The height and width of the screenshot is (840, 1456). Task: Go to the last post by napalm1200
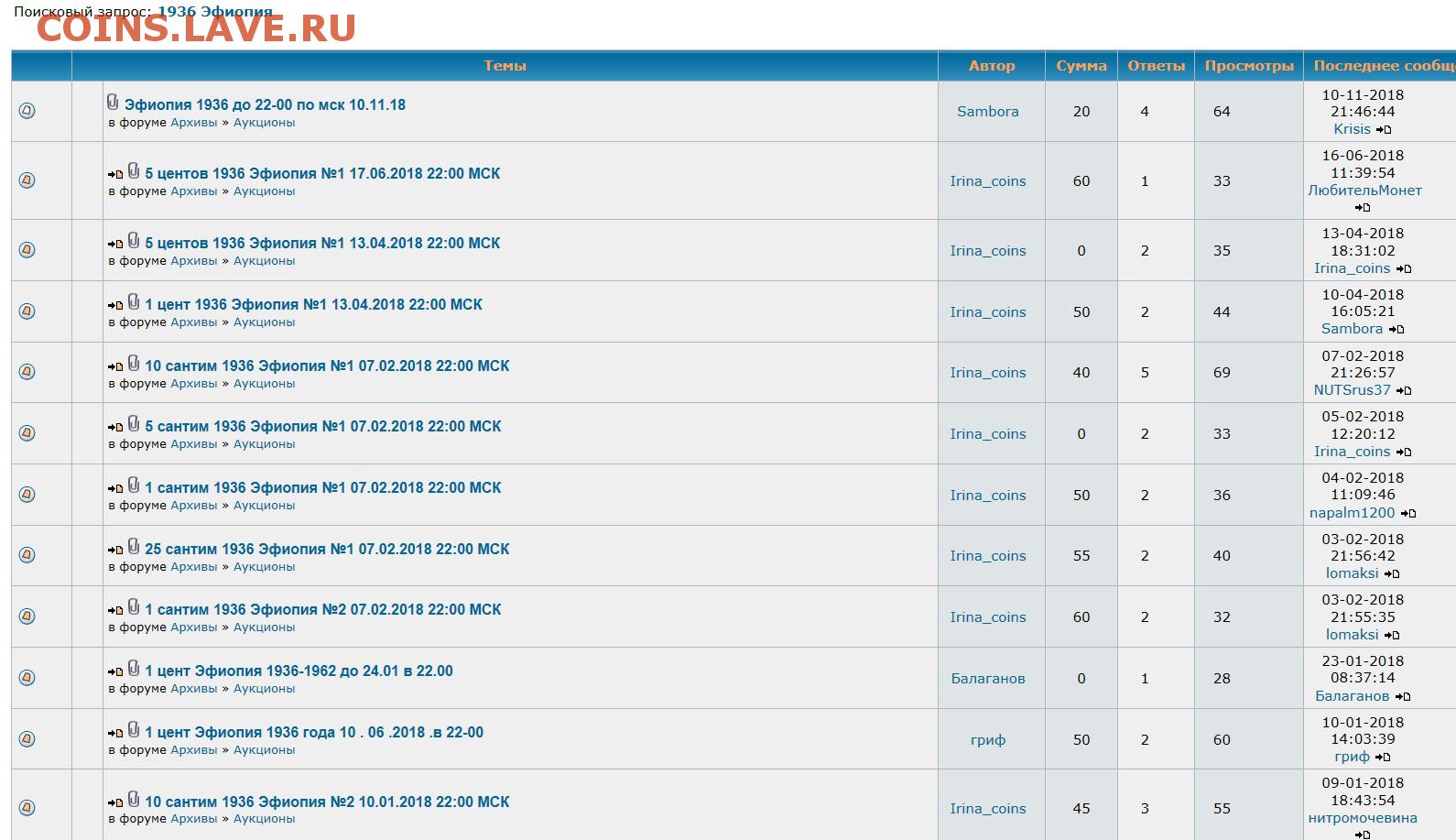tap(1408, 514)
